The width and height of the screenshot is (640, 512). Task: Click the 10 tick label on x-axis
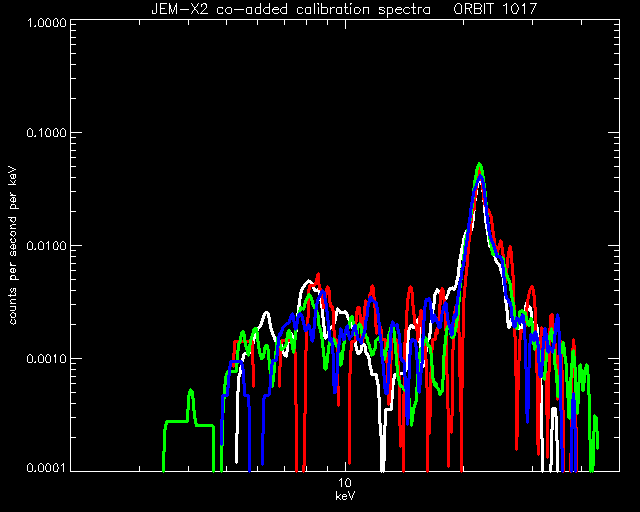click(345, 483)
